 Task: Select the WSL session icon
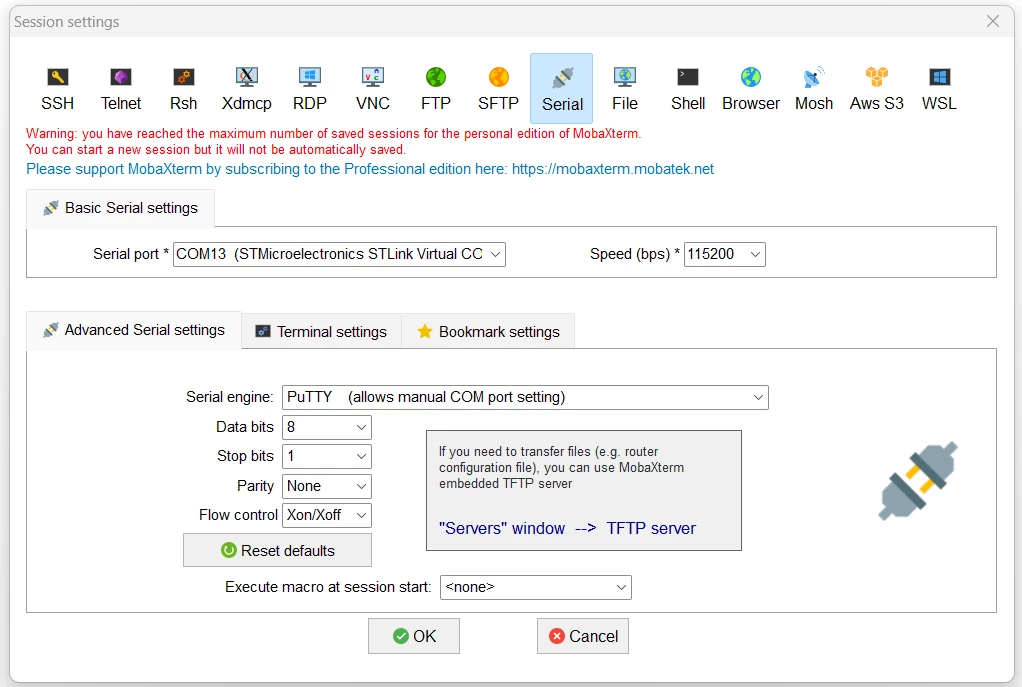pyautogui.click(x=939, y=89)
